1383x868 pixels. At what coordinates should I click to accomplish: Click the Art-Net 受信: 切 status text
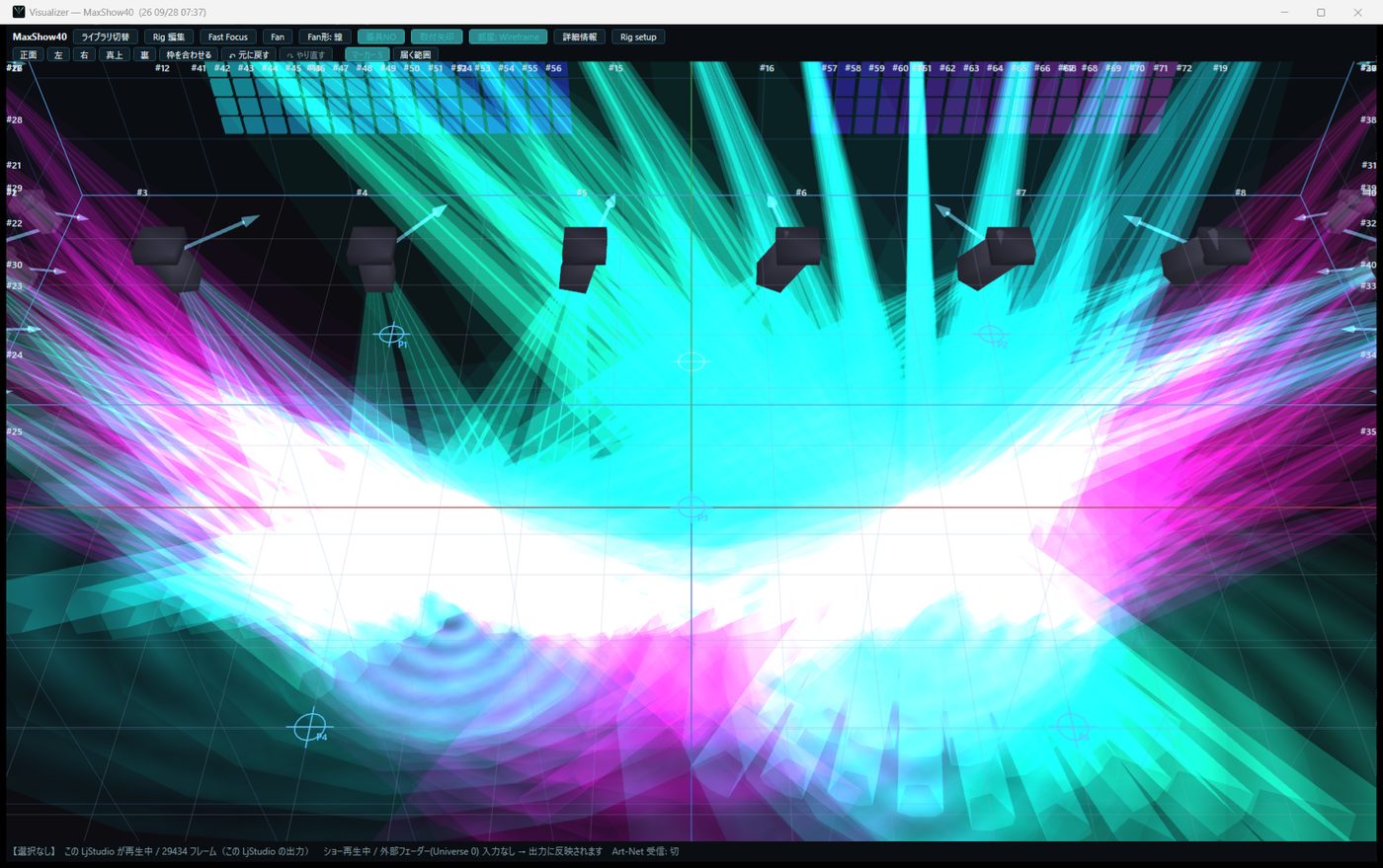645,851
